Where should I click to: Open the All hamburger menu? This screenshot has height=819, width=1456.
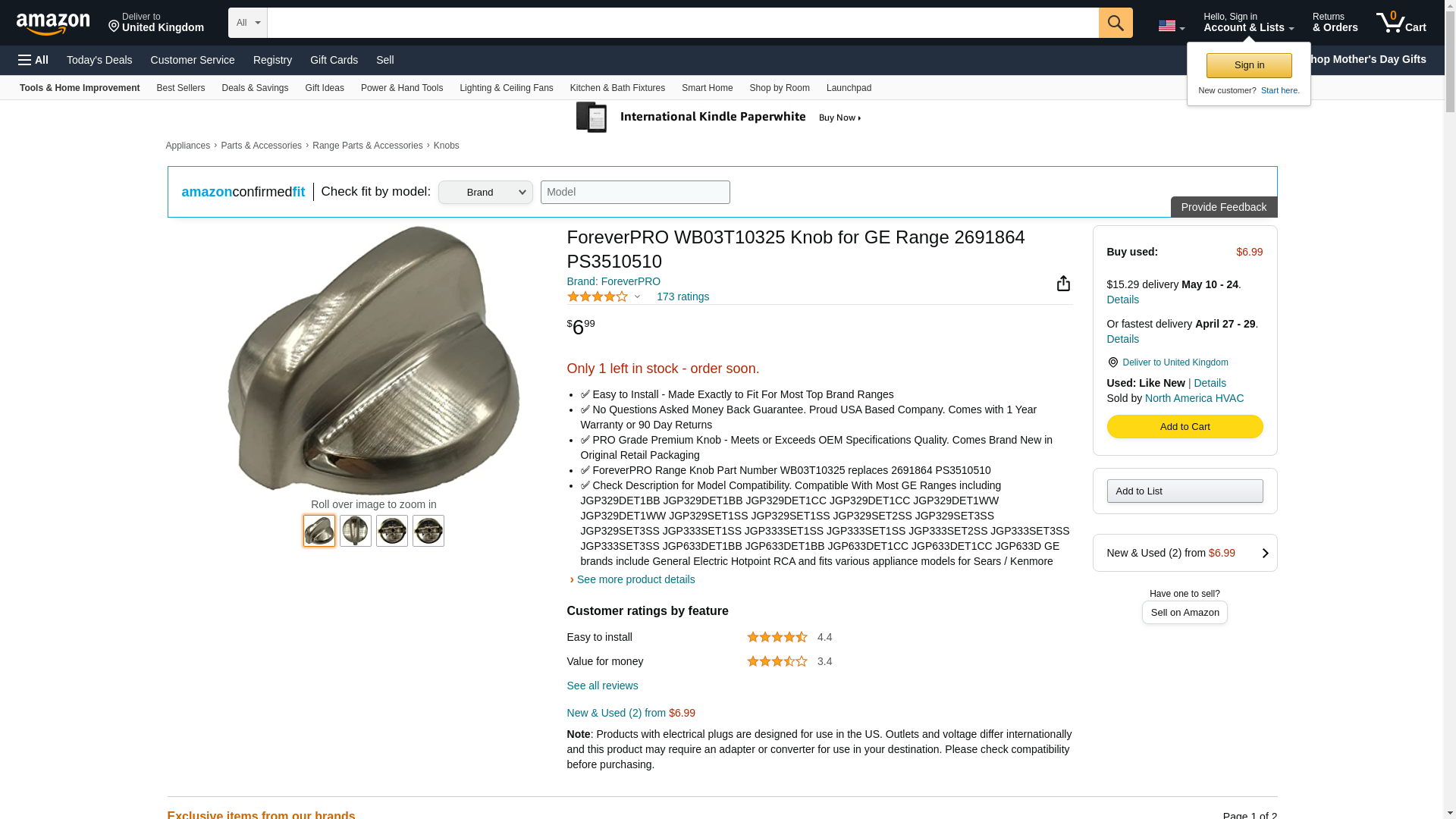(33, 60)
